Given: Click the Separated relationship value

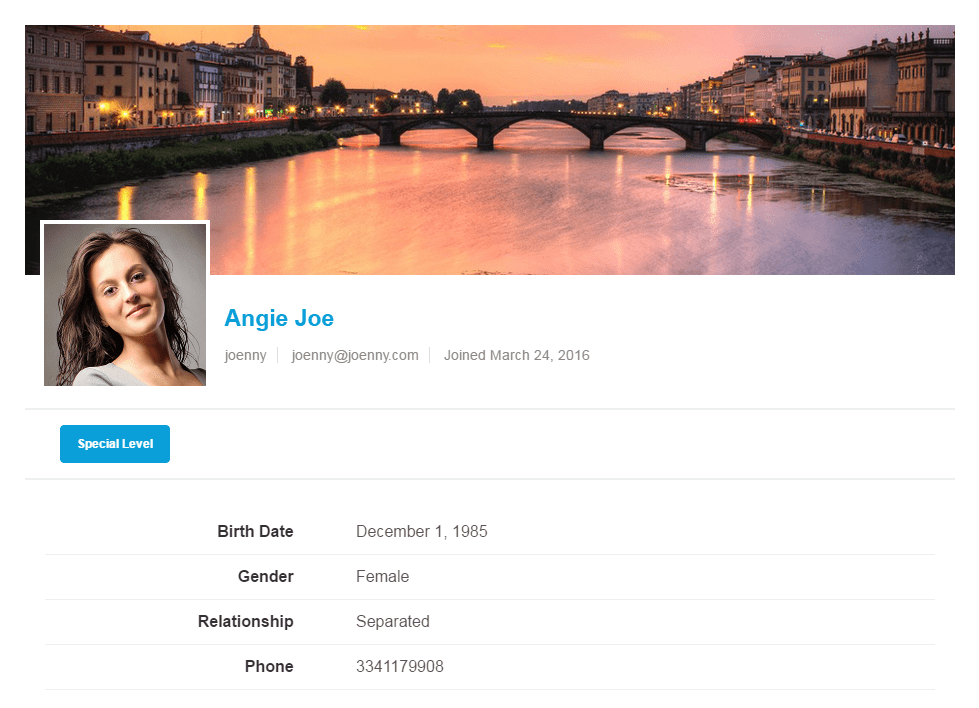Looking at the screenshot, I should click(392, 622).
